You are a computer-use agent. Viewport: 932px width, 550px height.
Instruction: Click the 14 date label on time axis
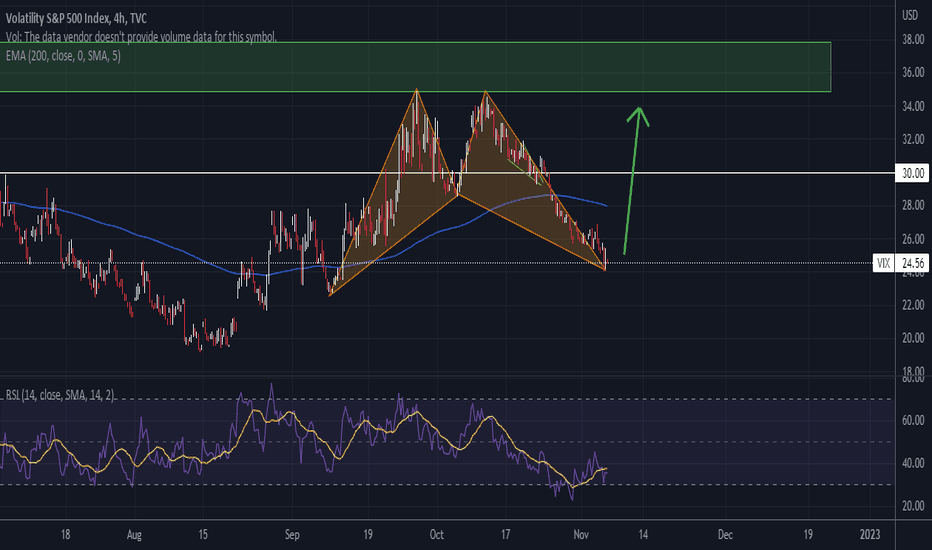click(x=643, y=535)
